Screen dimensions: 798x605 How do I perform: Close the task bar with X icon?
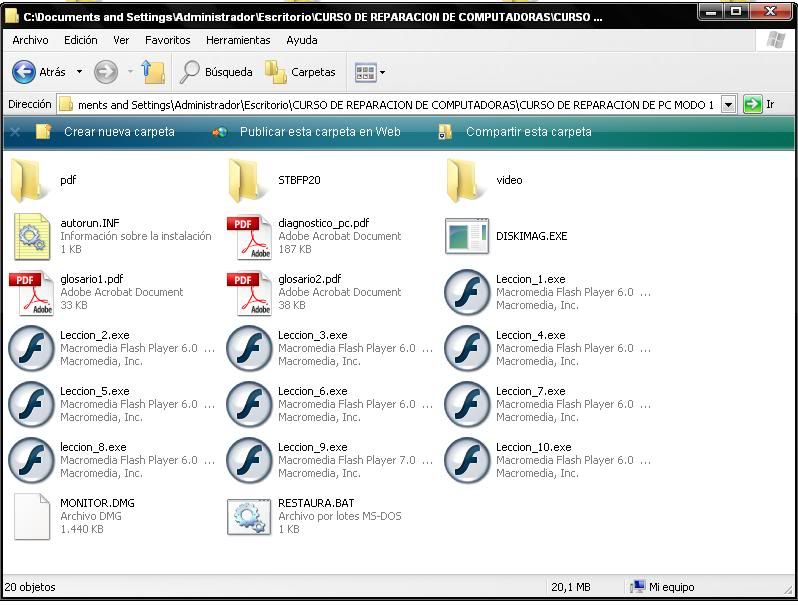(x=15, y=132)
